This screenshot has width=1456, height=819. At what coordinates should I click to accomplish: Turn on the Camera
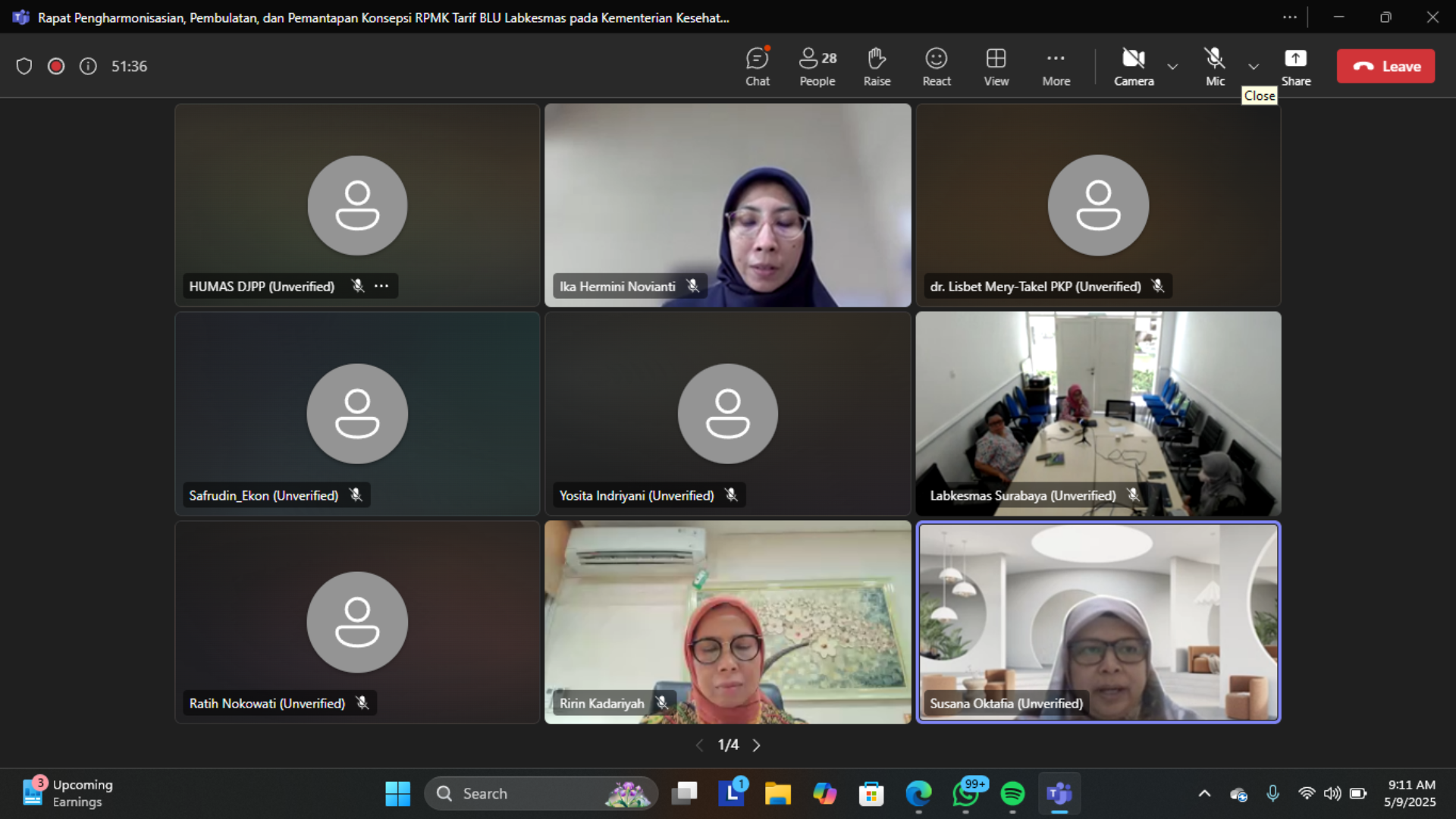coord(1134,67)
